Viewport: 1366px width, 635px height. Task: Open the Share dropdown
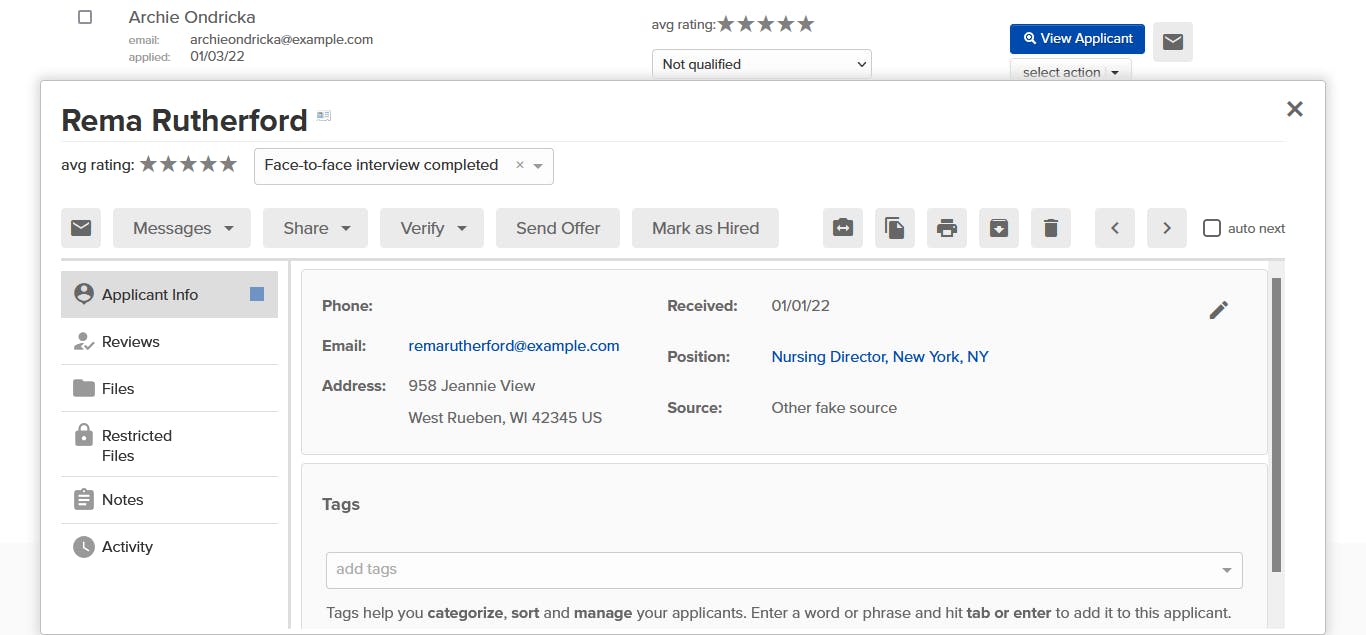(315, 228)
